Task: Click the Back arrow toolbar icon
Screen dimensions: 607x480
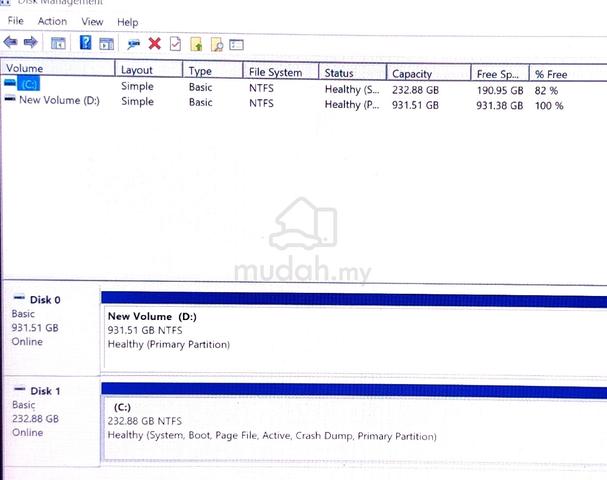Action: tap(10, 41)
